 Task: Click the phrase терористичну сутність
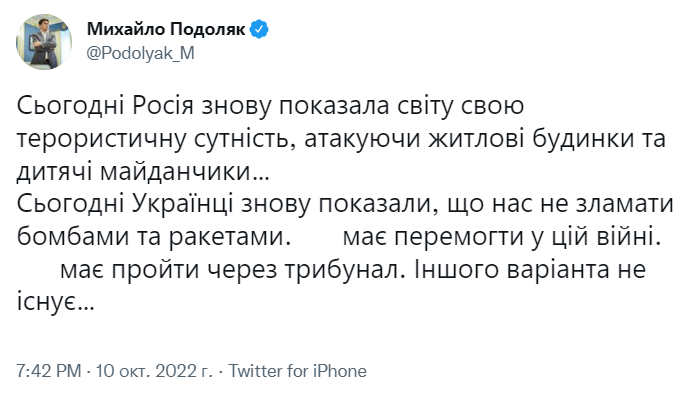coord(156,139)
